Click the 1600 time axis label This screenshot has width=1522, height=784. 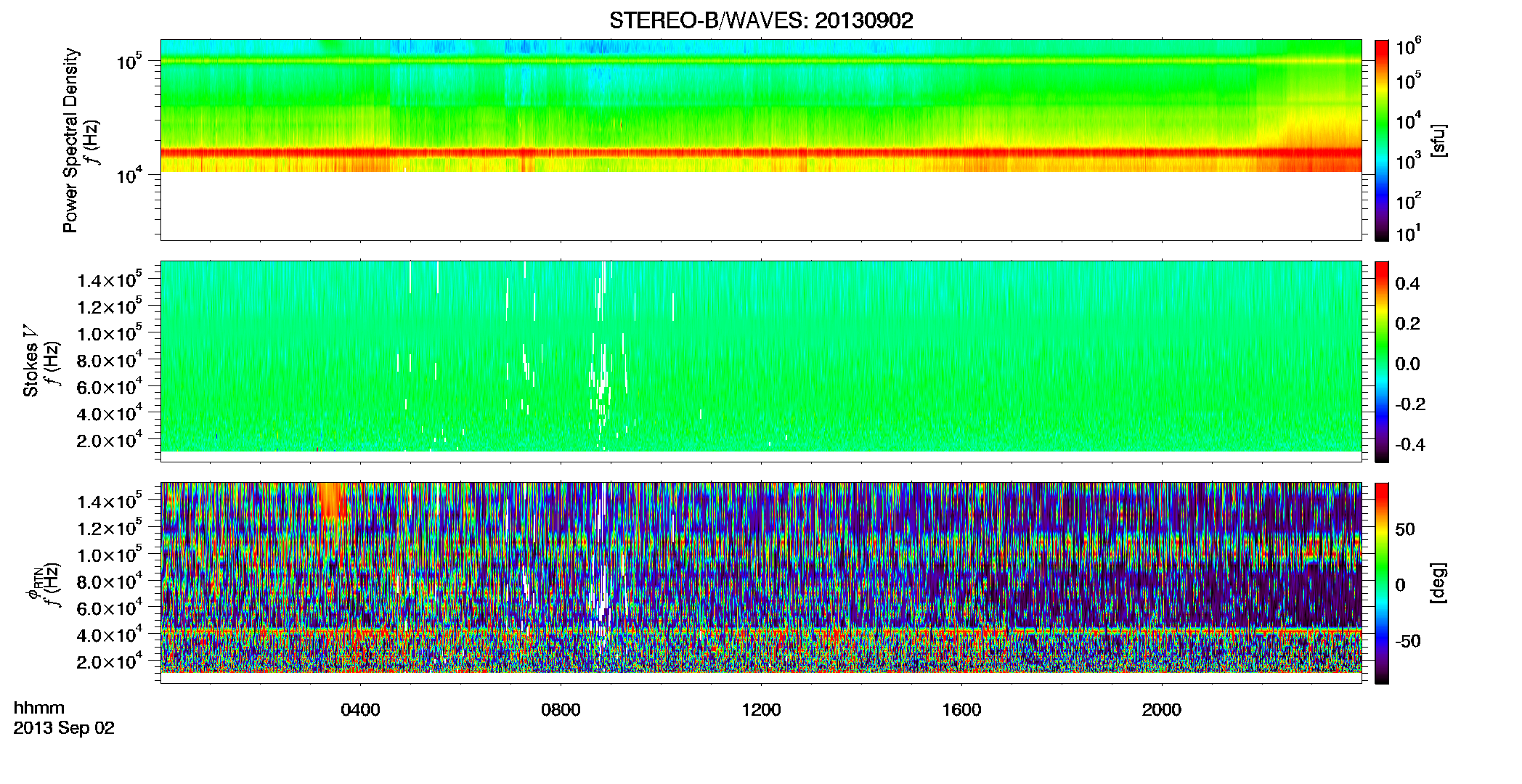click(x=961, y=710)
